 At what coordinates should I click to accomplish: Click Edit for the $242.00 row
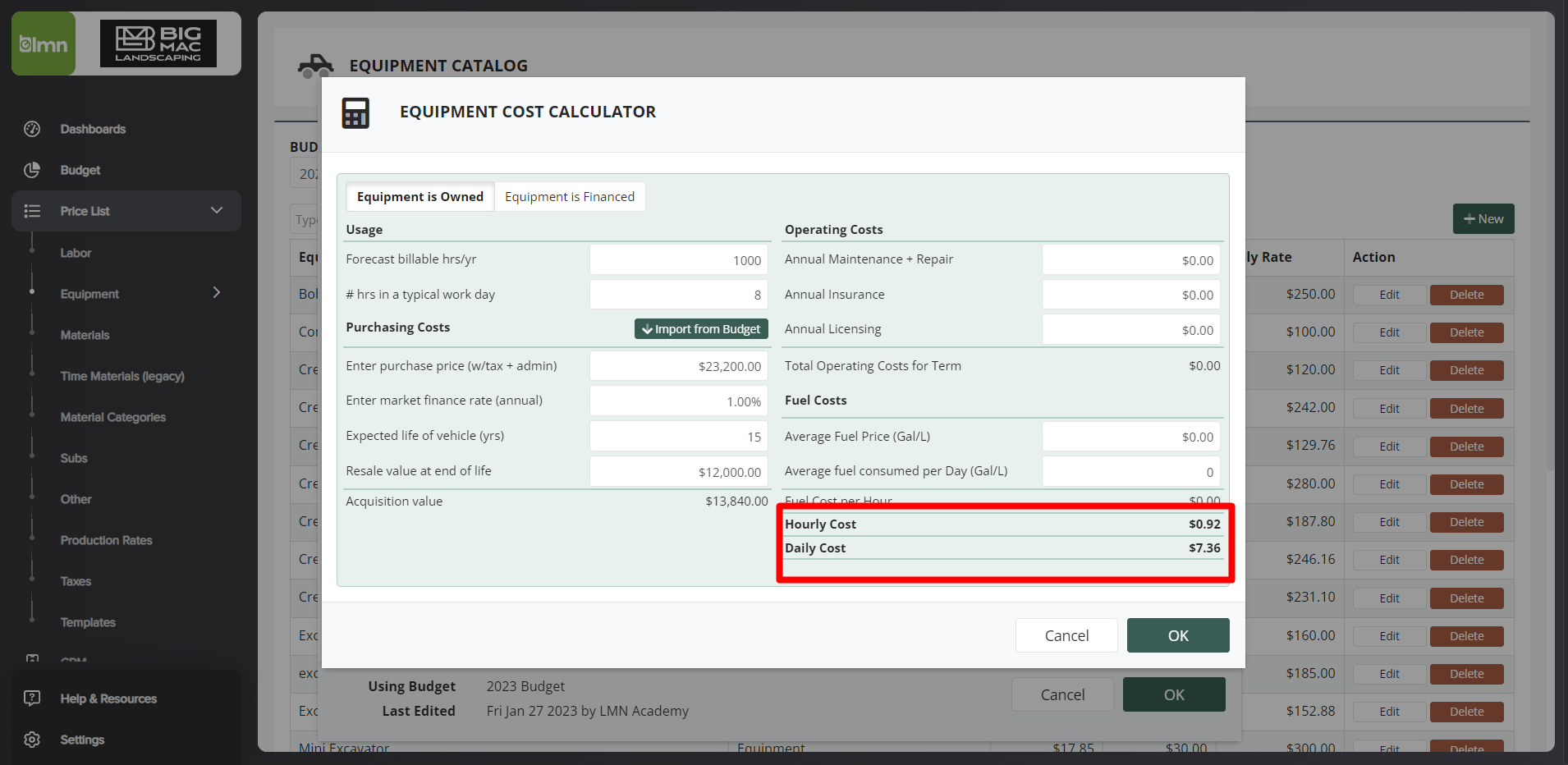tap(1389, 409)
